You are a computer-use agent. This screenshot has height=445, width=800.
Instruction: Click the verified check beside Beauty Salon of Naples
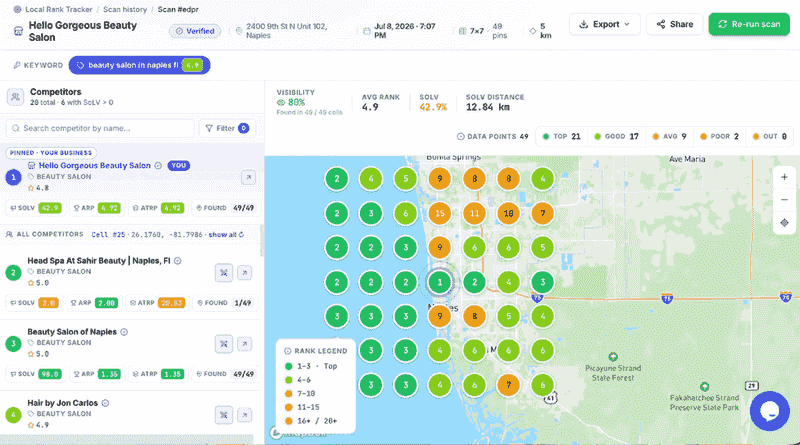click(x=124, y=332)
